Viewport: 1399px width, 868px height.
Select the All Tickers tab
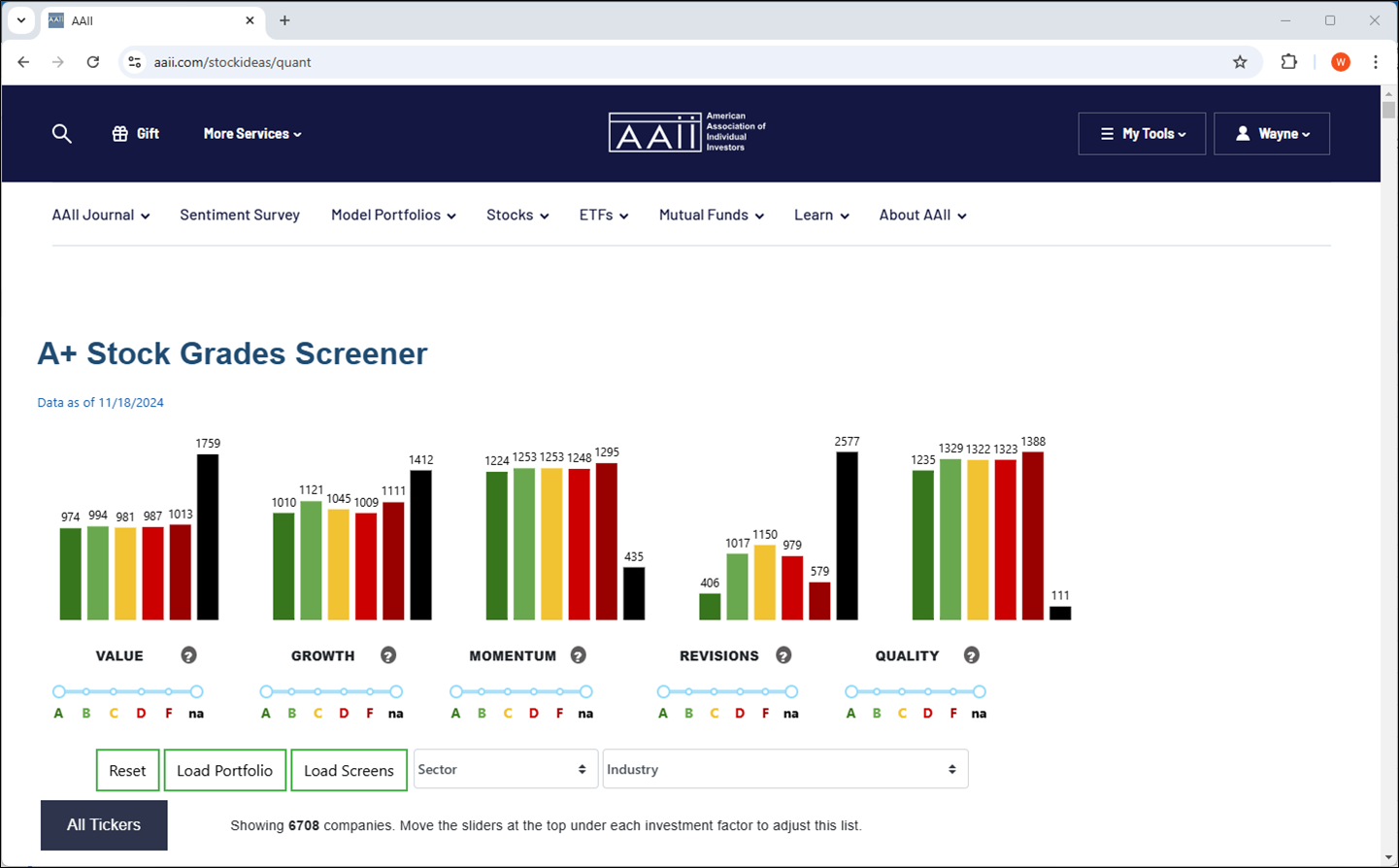click(x=104, y=825)
